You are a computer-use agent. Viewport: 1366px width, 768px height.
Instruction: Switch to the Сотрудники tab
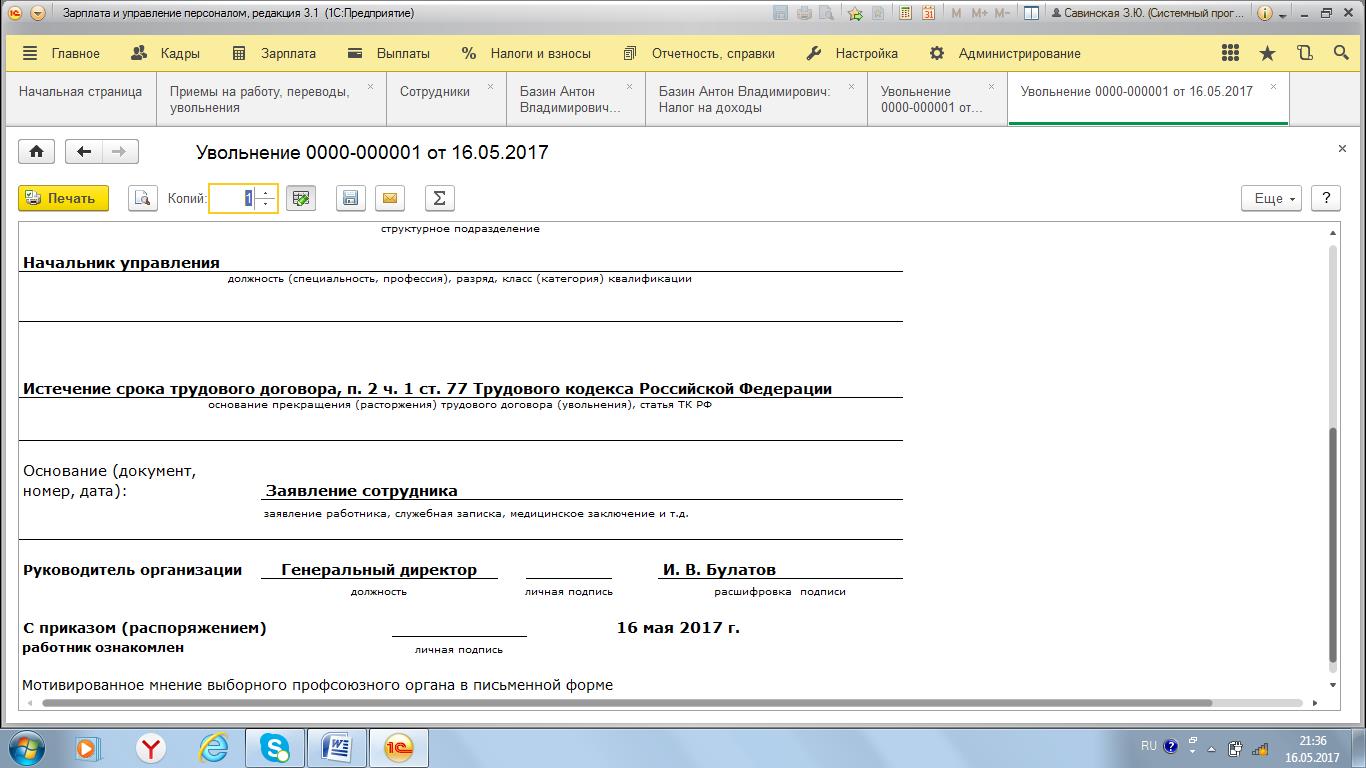click(434, 91)
